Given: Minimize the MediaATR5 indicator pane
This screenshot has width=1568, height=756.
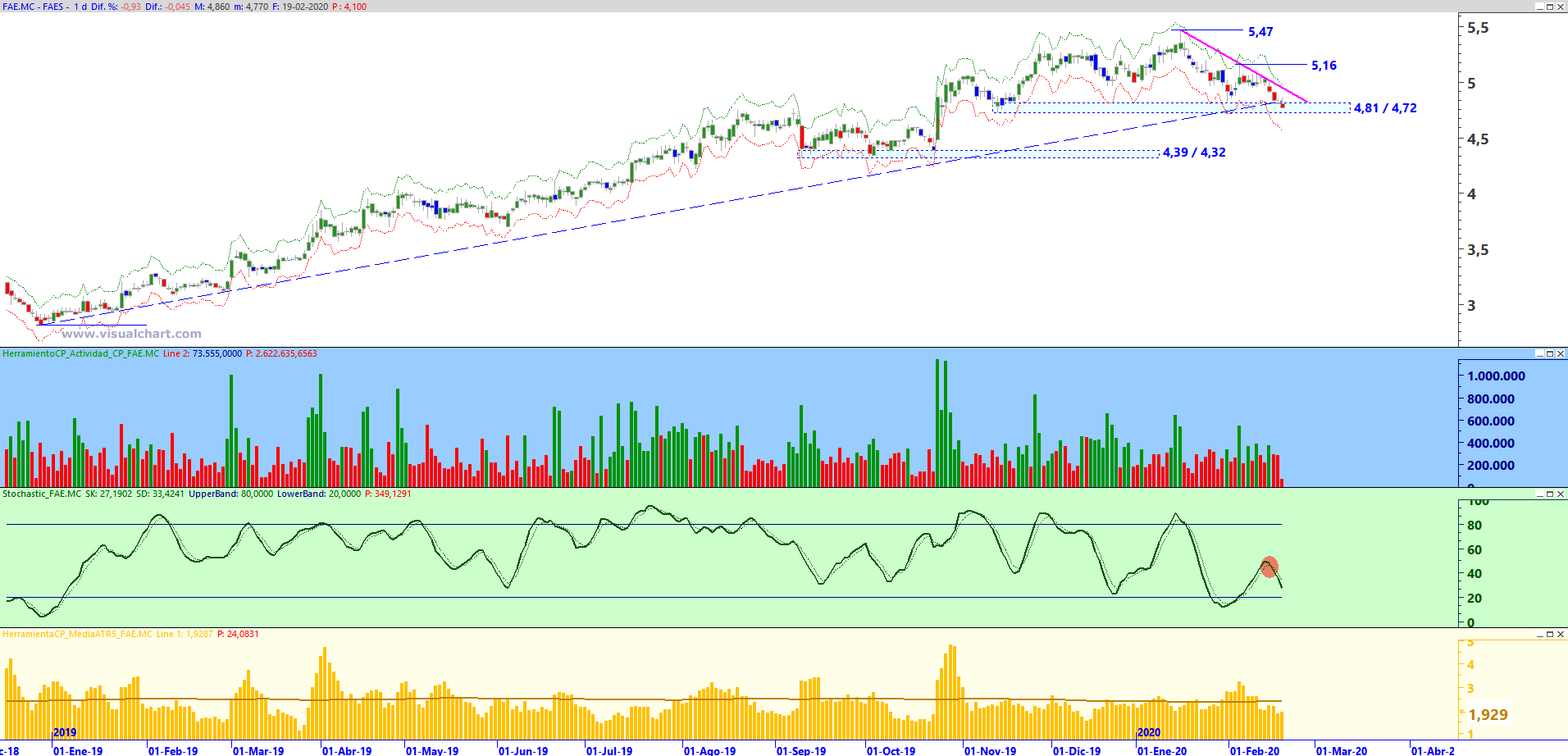Looking at the screenshot, I should click(x=1539, y=634).
